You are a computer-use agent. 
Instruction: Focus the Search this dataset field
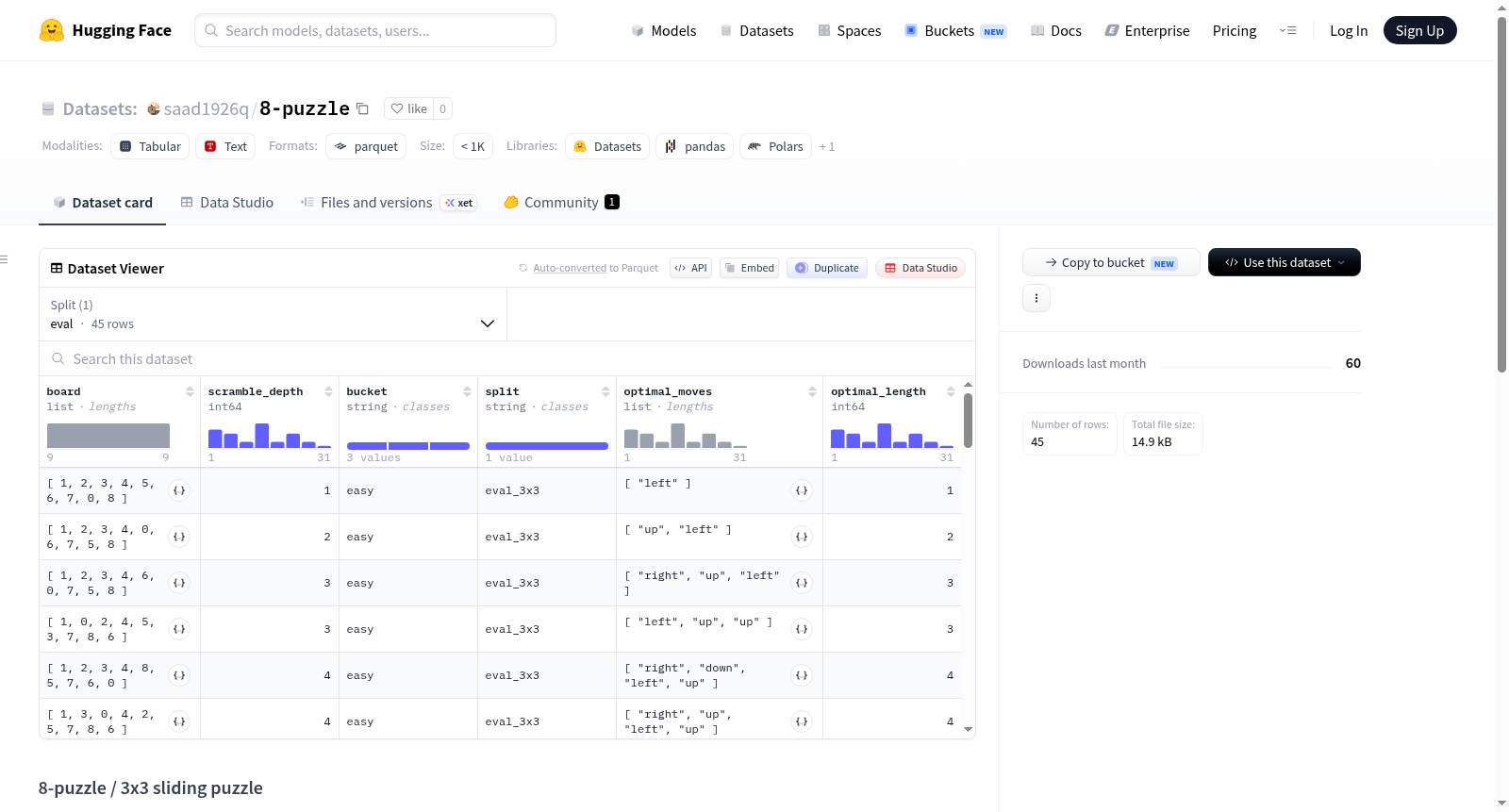(x=507, y=358)
